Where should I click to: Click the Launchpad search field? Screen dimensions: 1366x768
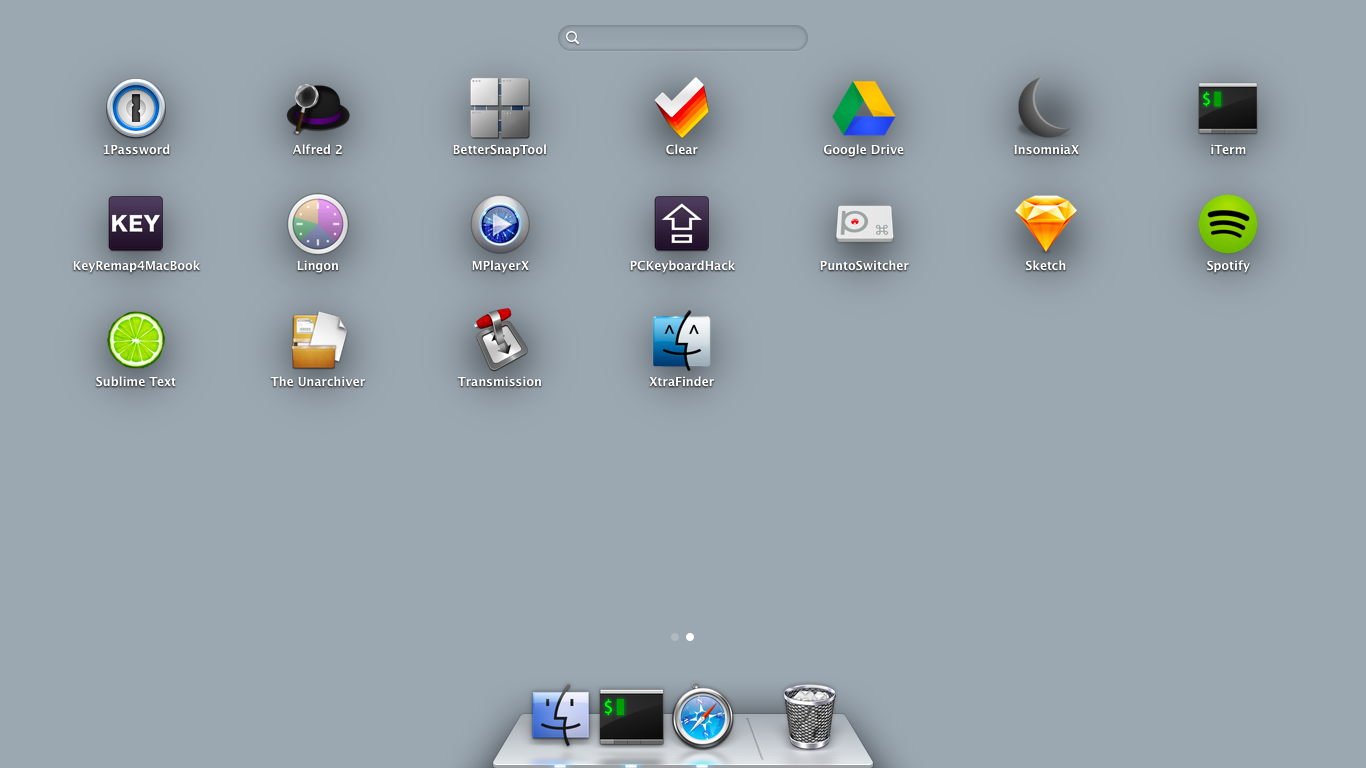click(x=683, y=38)
